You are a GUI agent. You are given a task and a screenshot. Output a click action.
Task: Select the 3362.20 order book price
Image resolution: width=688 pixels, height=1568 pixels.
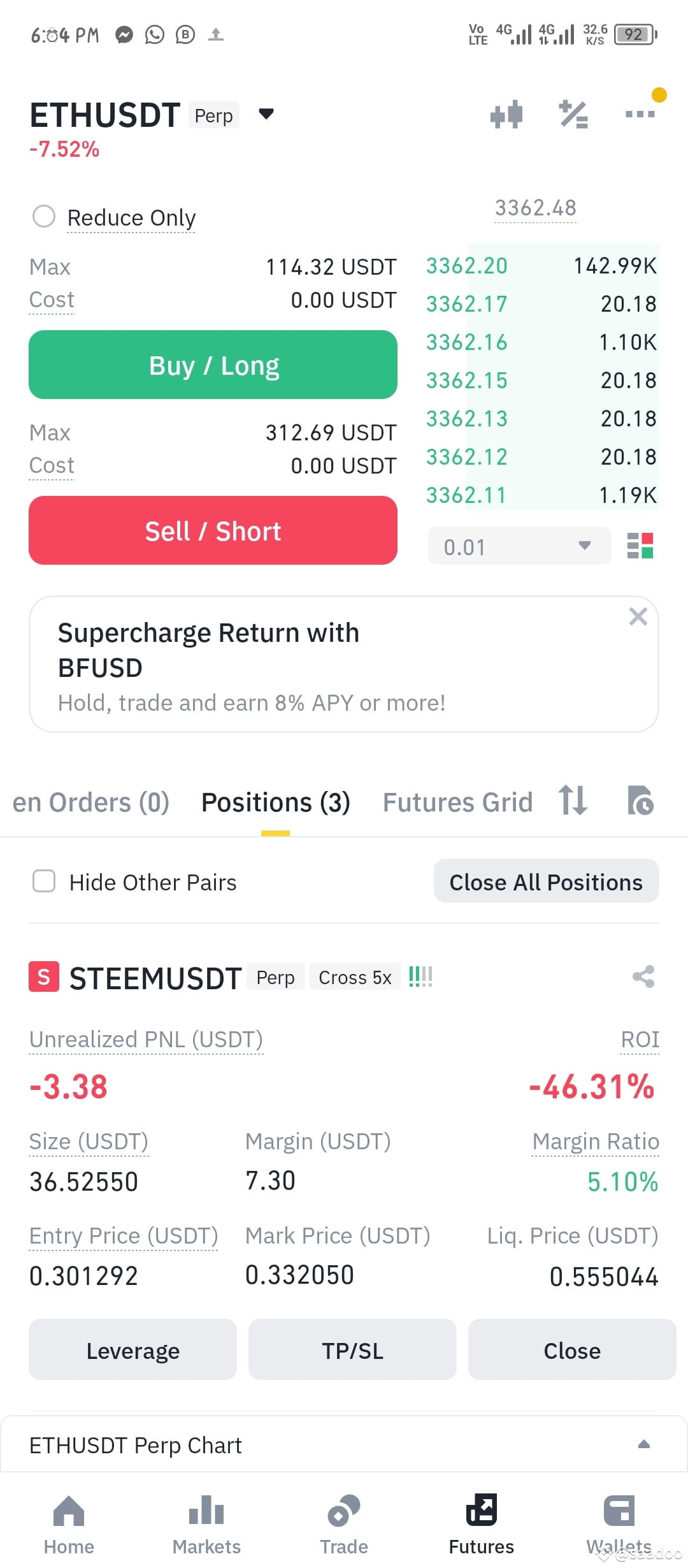[467, 266]
